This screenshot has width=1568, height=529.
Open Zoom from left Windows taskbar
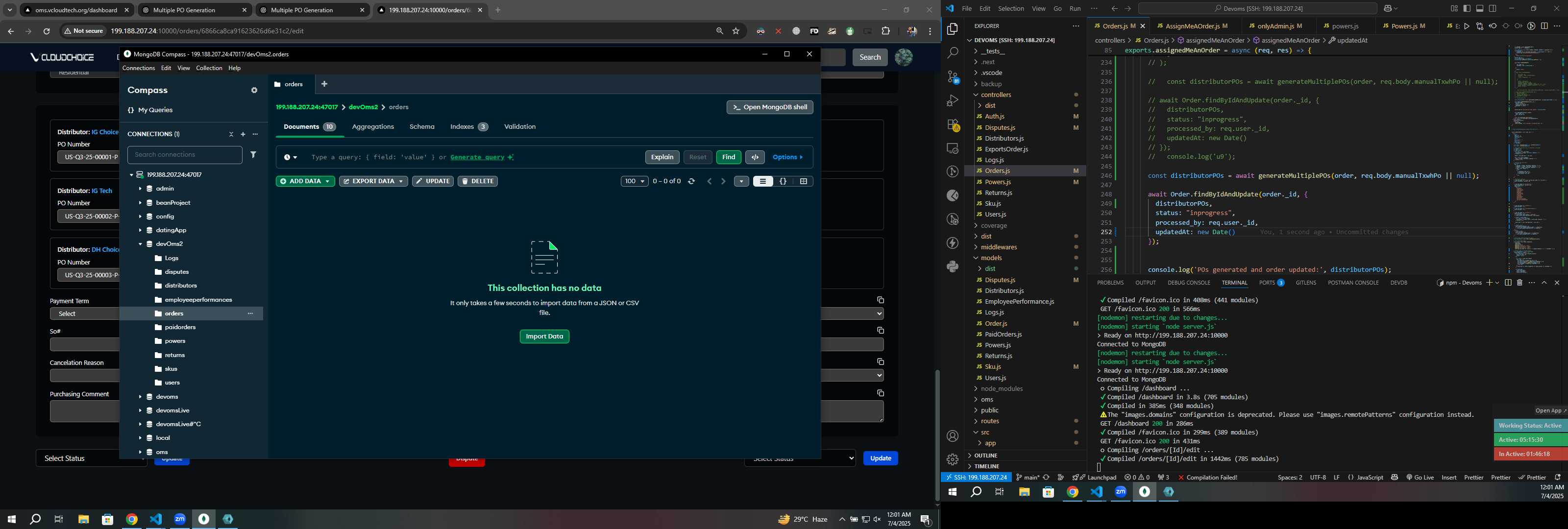[x=180, y=519]
